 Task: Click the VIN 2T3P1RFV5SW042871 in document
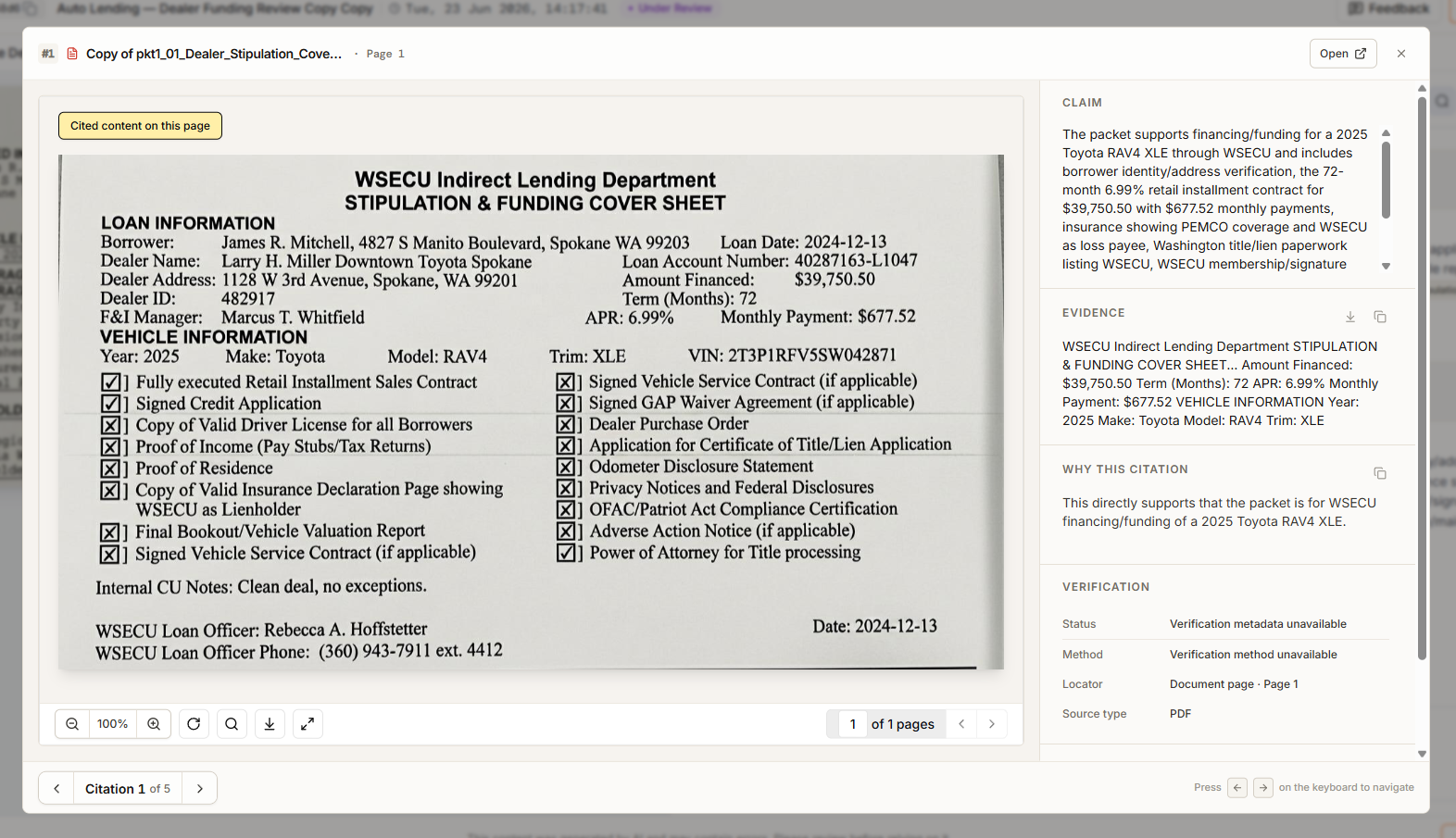pos(792,356)
